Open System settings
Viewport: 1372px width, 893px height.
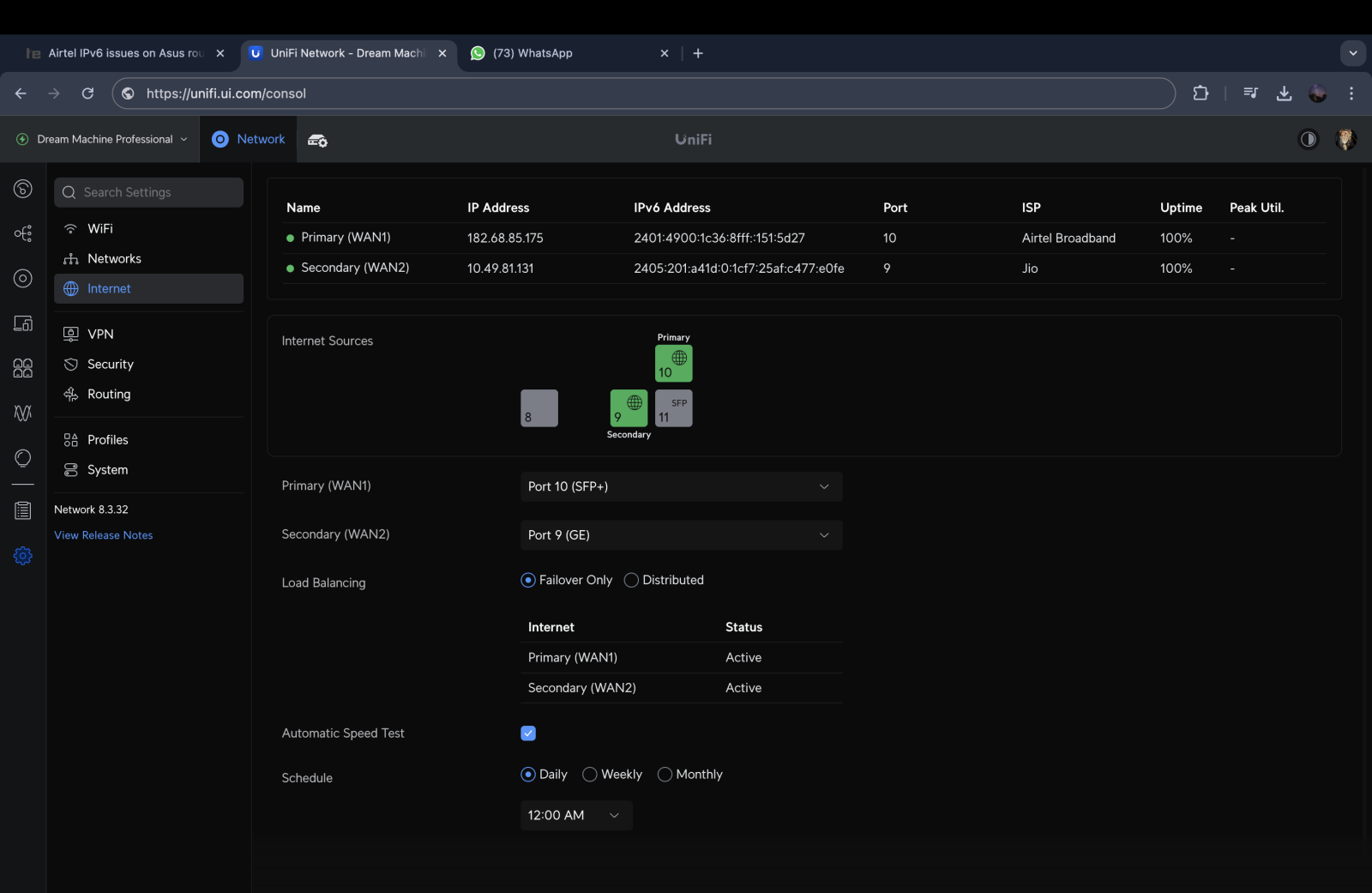[x=148, y=470]
